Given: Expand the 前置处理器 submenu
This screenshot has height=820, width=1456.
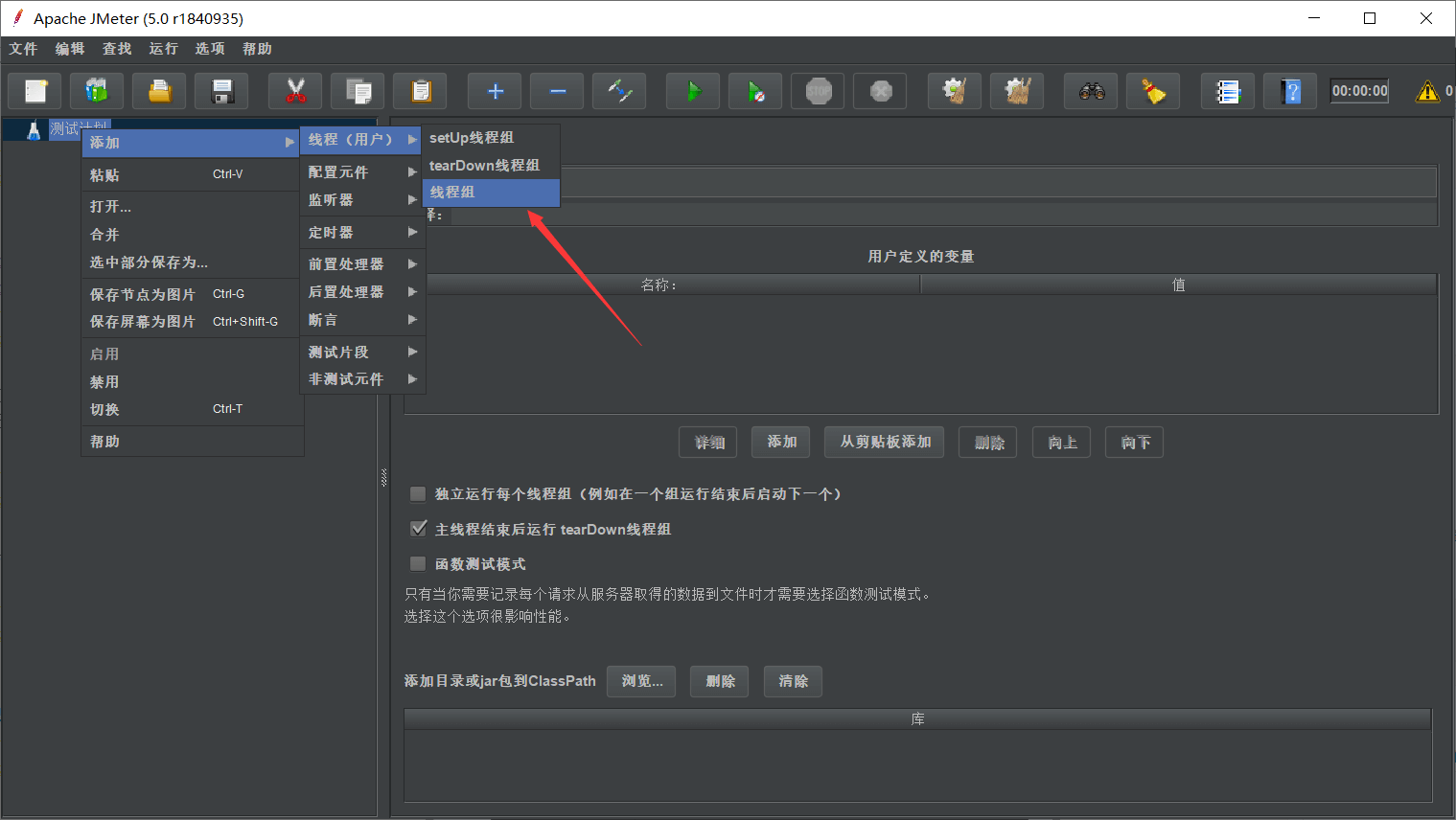Looking at the screenshot, I should [x=362, y=264].
